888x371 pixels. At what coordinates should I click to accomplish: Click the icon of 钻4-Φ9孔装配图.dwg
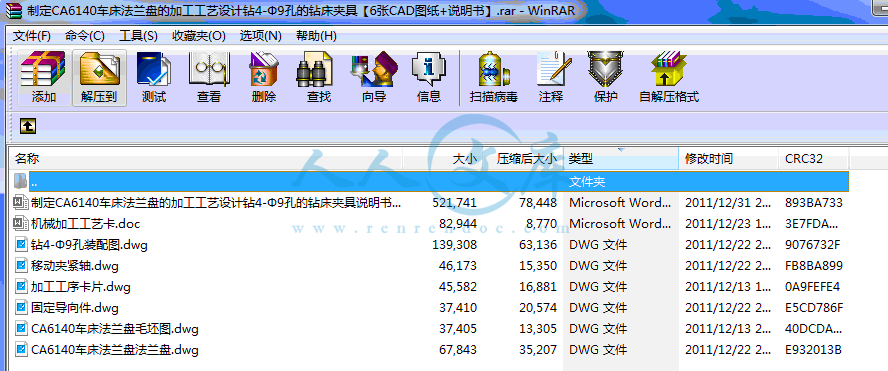(x=21, y=245)
